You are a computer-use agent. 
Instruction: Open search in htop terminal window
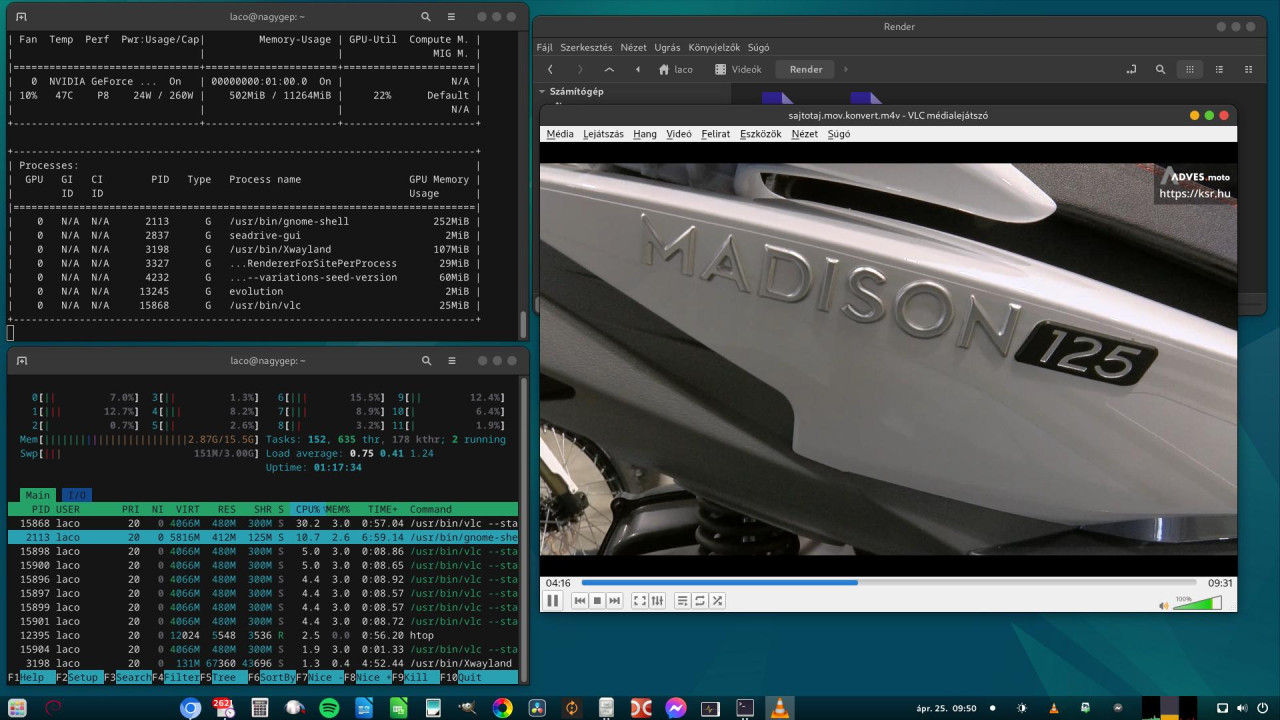click(x=426, y=361)
